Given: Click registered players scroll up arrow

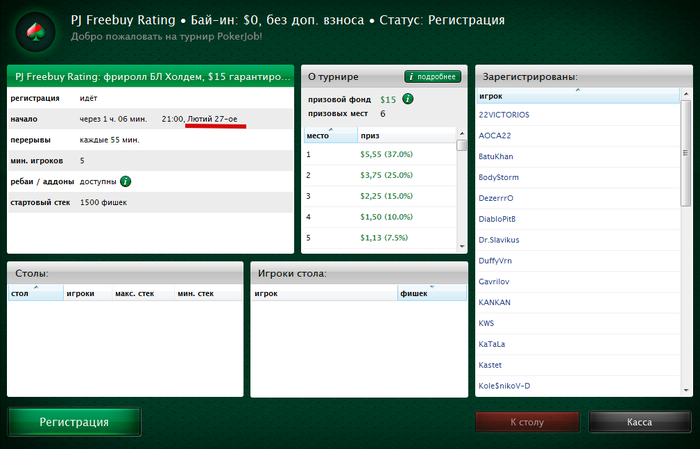Looking at the screenshot, I should [686, 94].
